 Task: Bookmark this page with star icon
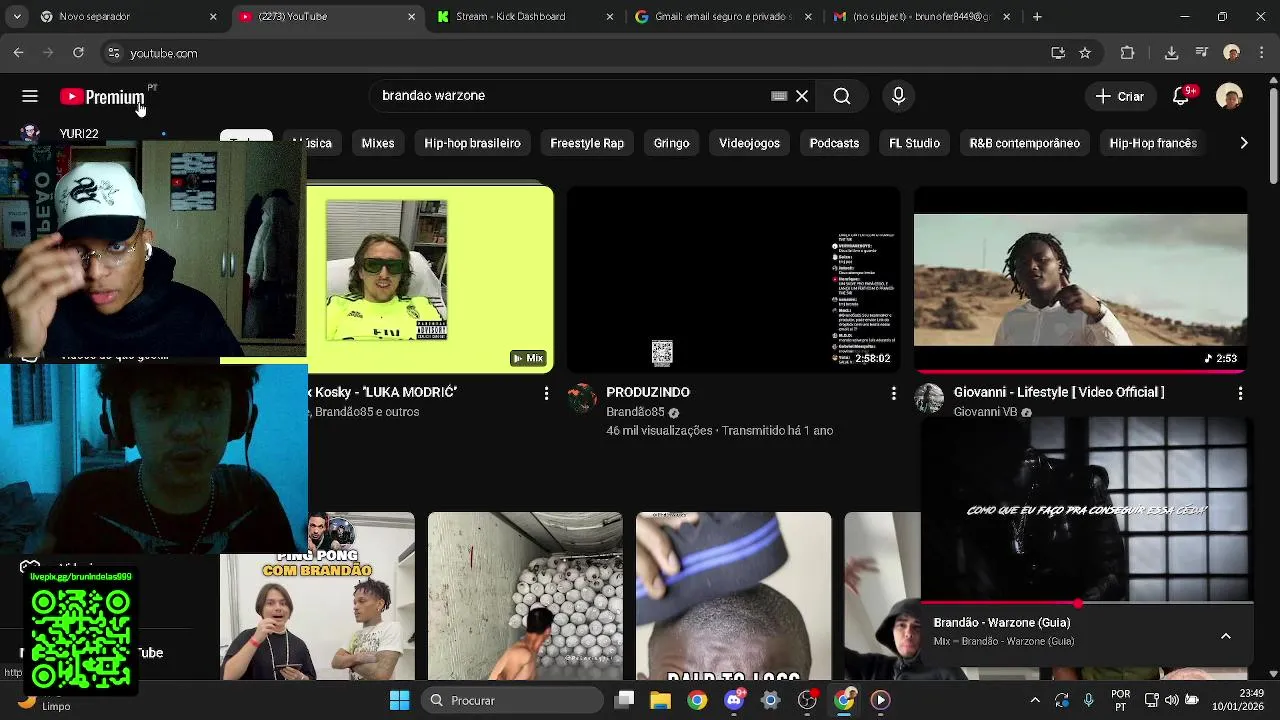click(x=1085, y=53)
